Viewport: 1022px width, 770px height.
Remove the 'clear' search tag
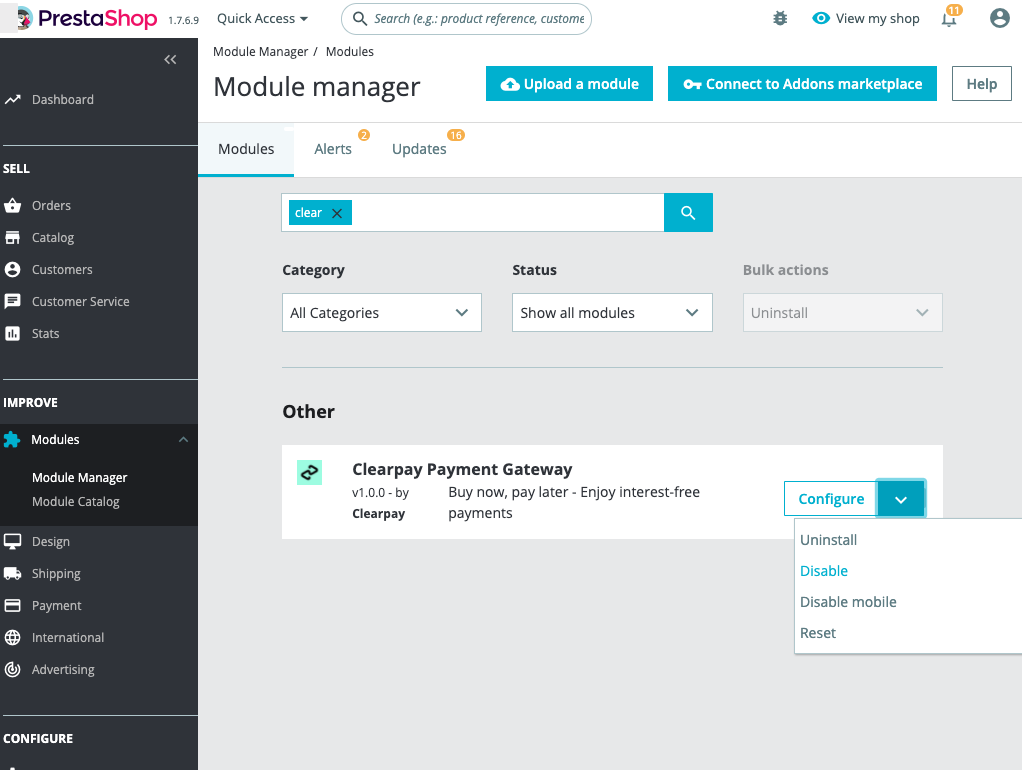(x=337, y=213)
